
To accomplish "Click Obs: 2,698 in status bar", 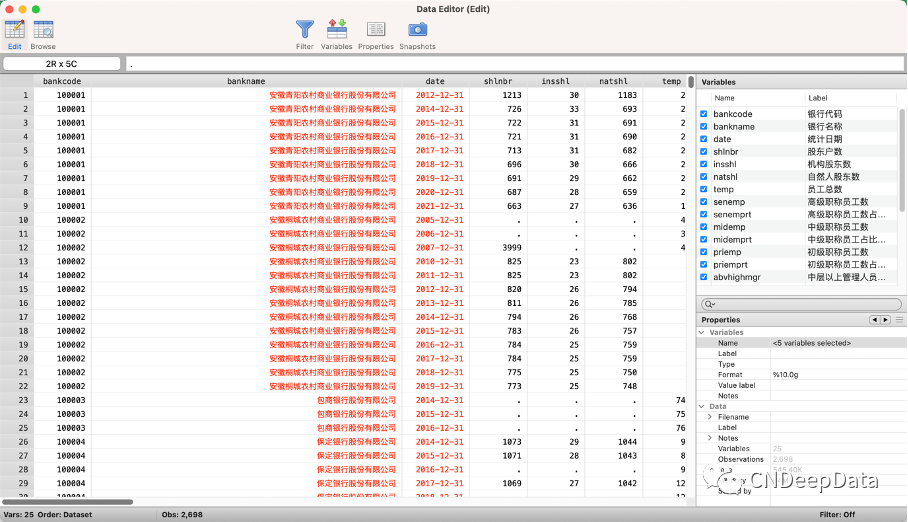I will [182, 514].
